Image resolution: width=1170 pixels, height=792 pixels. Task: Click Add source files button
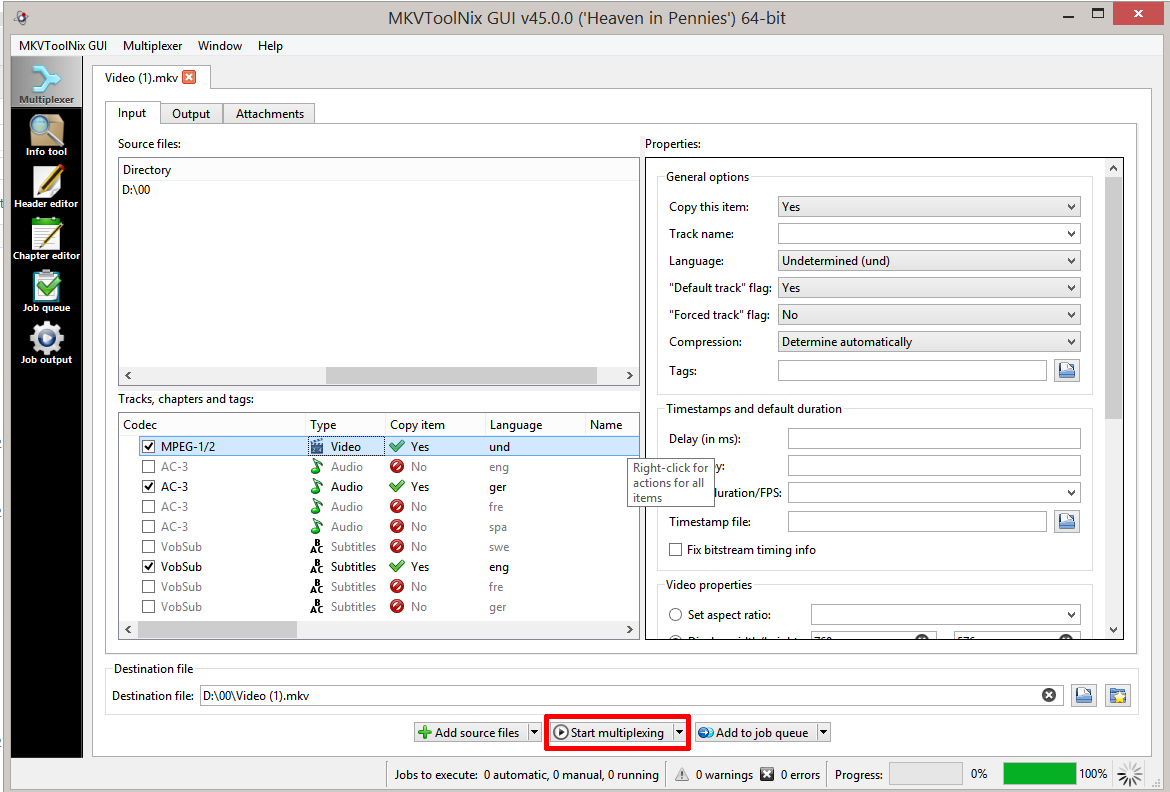click(471, 732)
